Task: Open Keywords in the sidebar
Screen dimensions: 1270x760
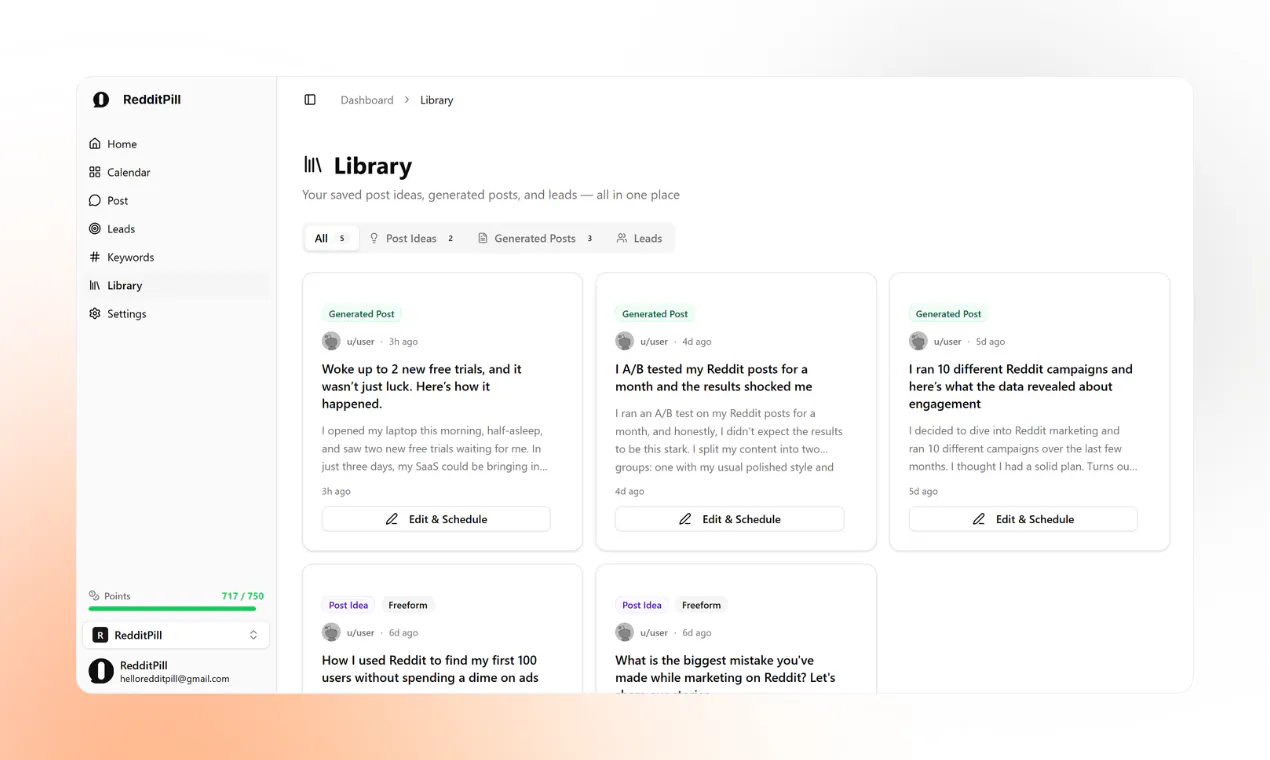Action: click(x=176, y=257)
